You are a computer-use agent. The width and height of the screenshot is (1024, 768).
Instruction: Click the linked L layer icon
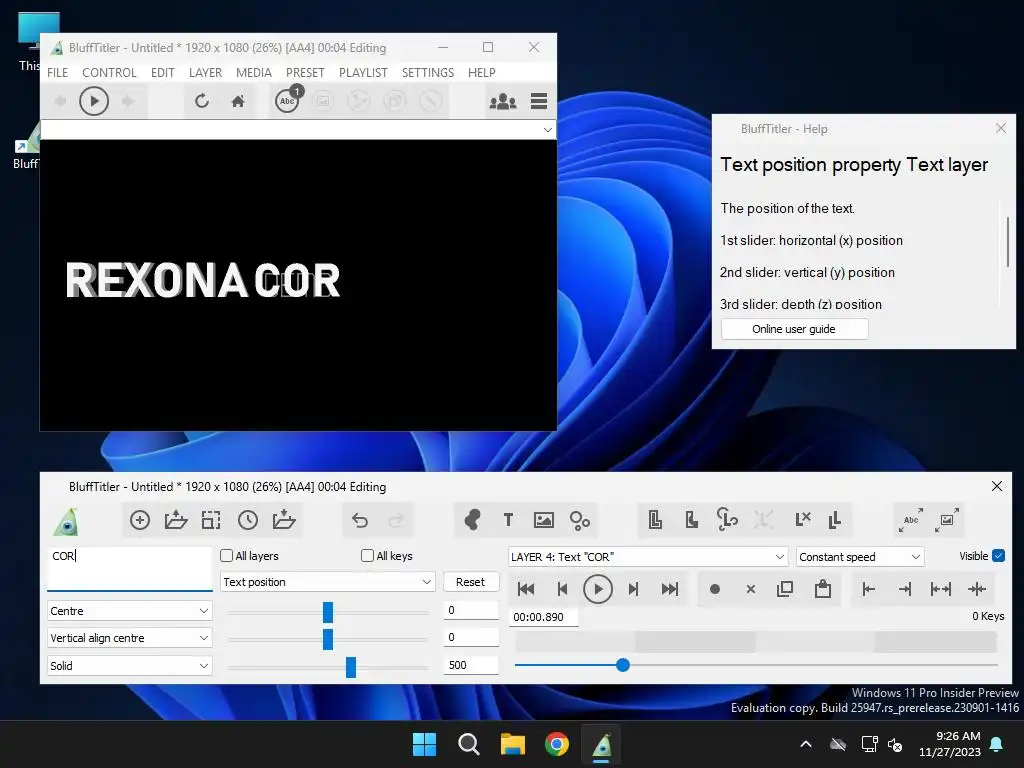[x=727, y=520]
